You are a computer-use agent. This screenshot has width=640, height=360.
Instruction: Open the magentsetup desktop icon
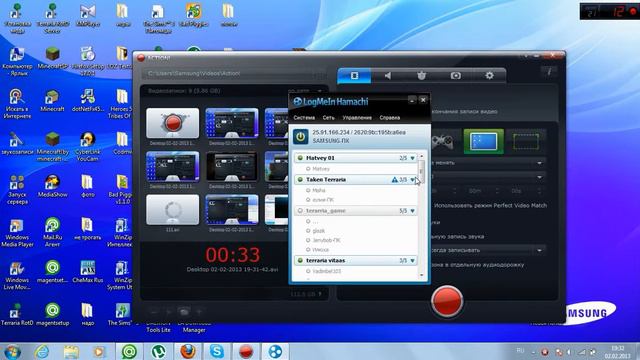click(53, 315)
